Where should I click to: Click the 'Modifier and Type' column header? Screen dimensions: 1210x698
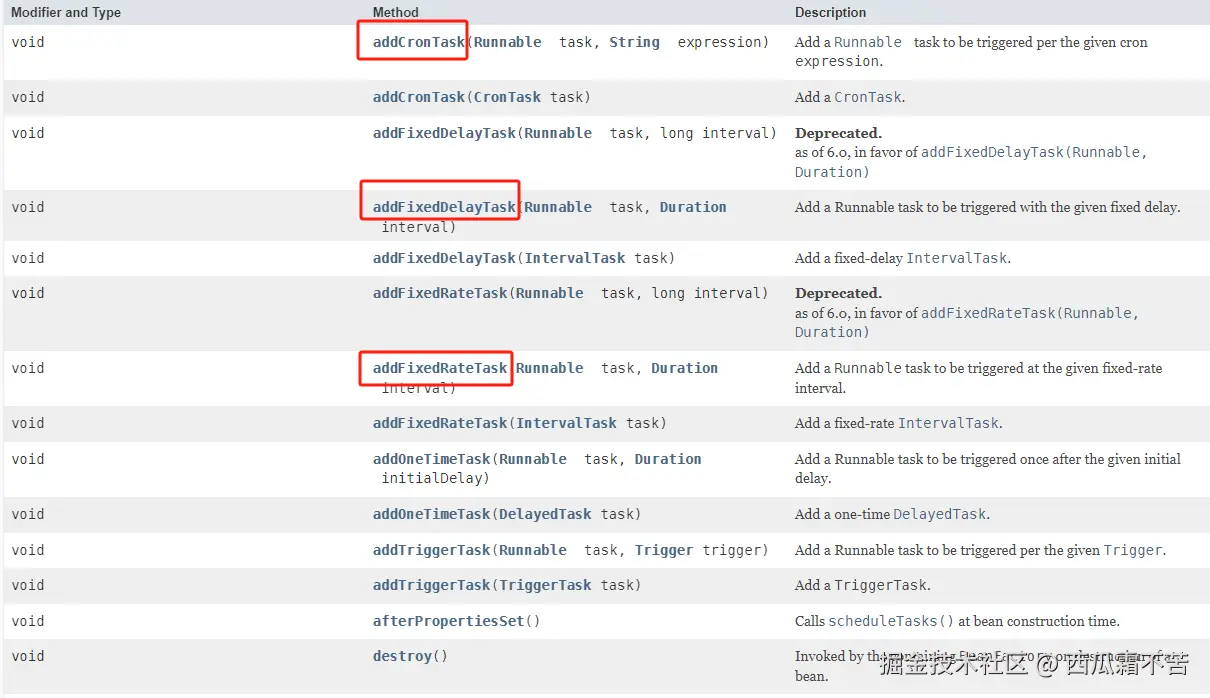coord(66,12)
